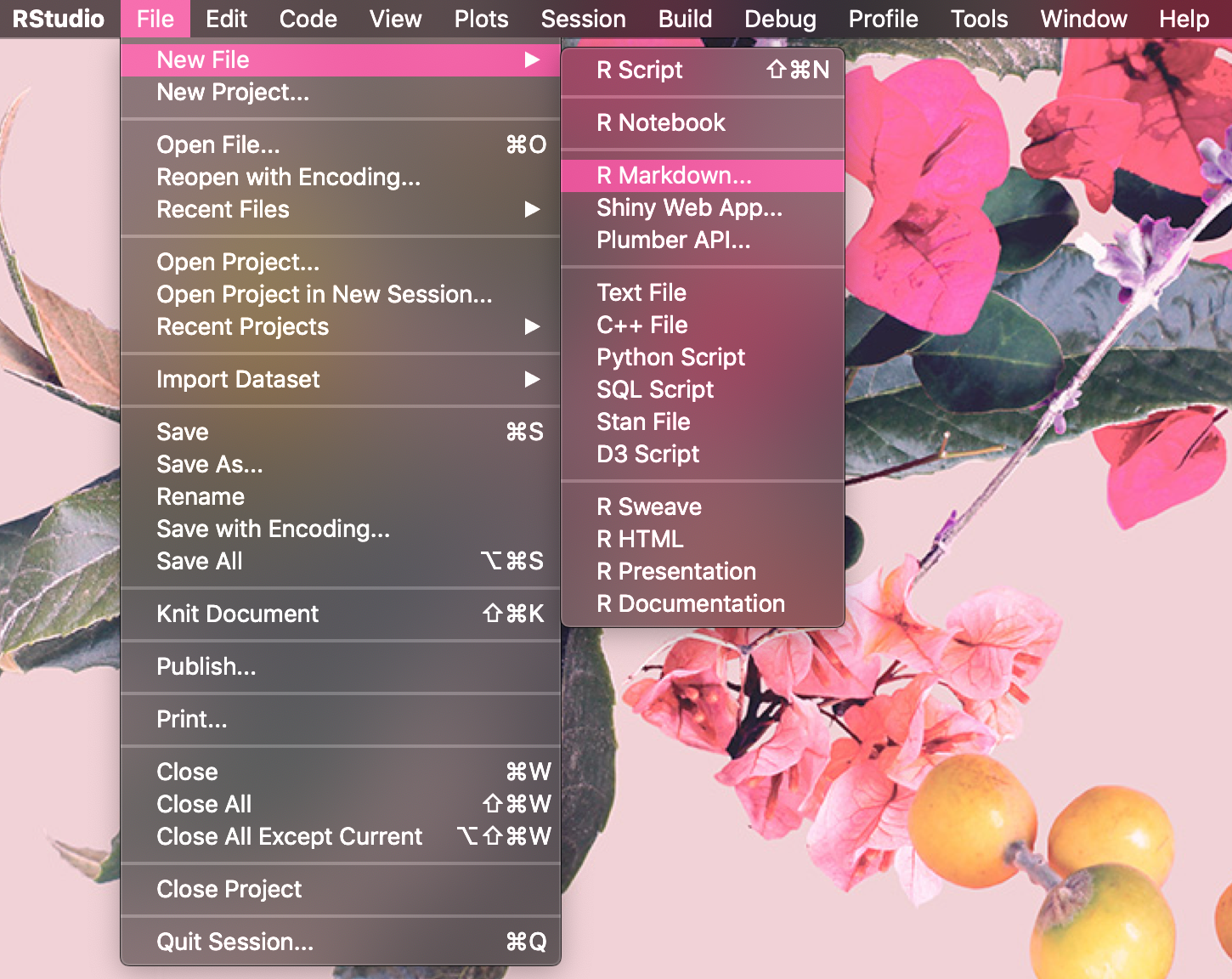Open the Build menu
The height and width of the screenshot is (979, 1232).
click(x=685, y=19)
